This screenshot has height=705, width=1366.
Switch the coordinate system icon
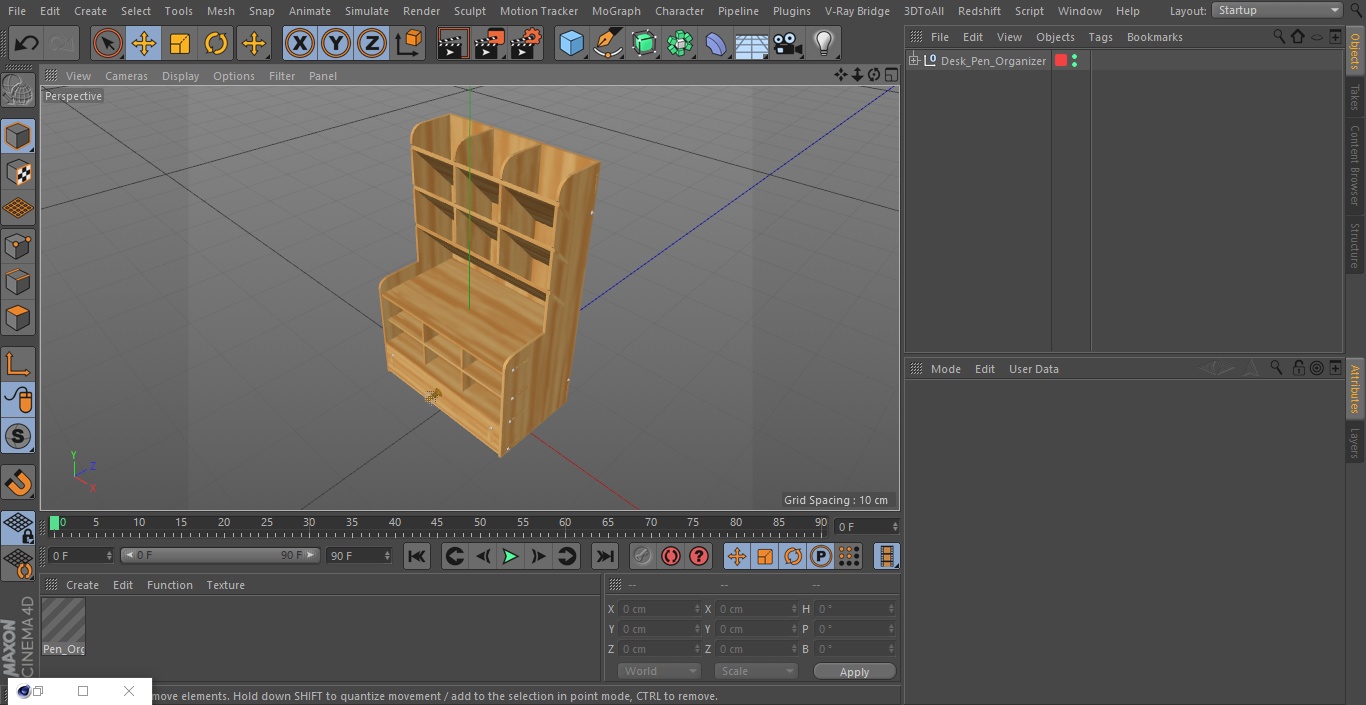[x=409, y=44]
